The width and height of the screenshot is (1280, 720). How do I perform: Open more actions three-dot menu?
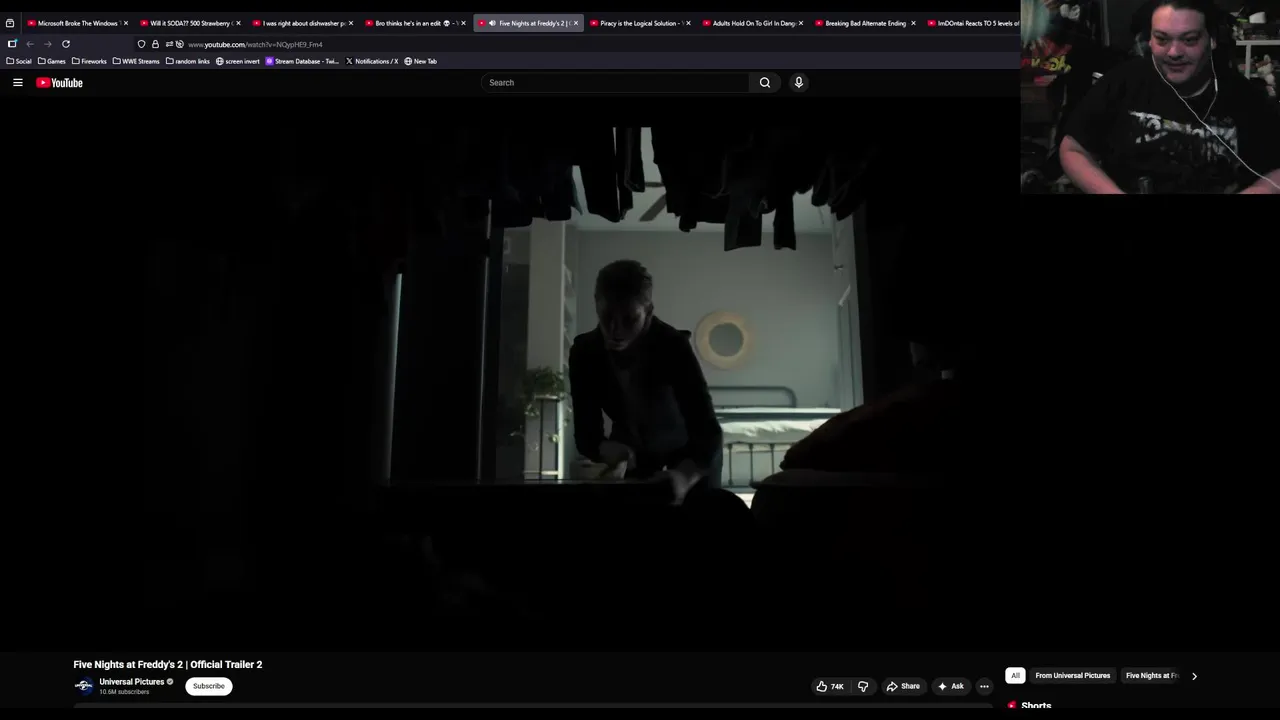pos(984,686)
